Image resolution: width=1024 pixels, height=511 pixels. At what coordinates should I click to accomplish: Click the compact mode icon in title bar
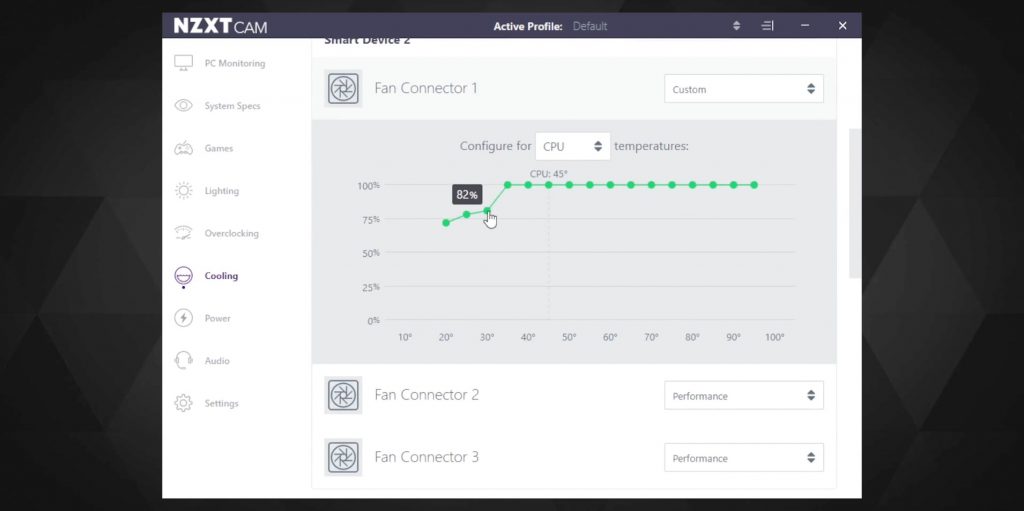point(767,26)
